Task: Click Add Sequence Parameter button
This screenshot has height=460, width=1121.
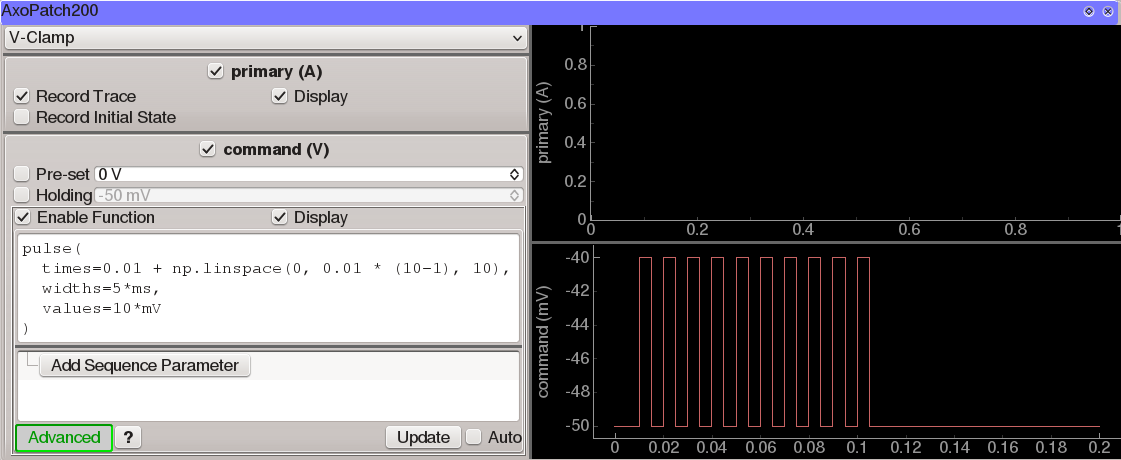Action: click(x=144, y=365)
